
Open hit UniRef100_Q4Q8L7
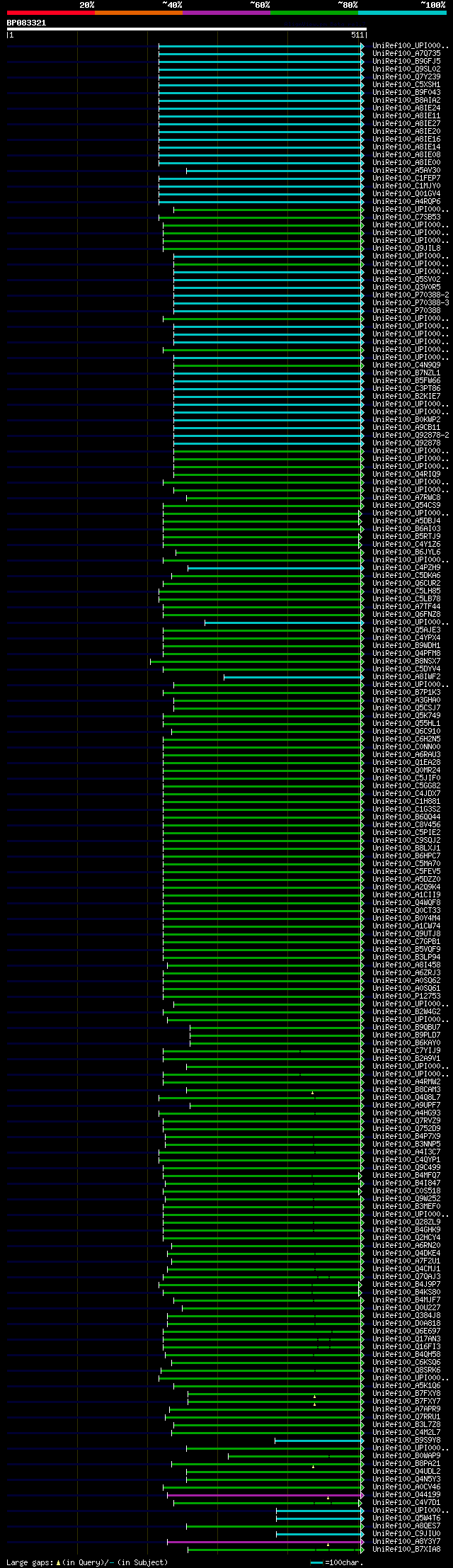[x=406, y=1097]
